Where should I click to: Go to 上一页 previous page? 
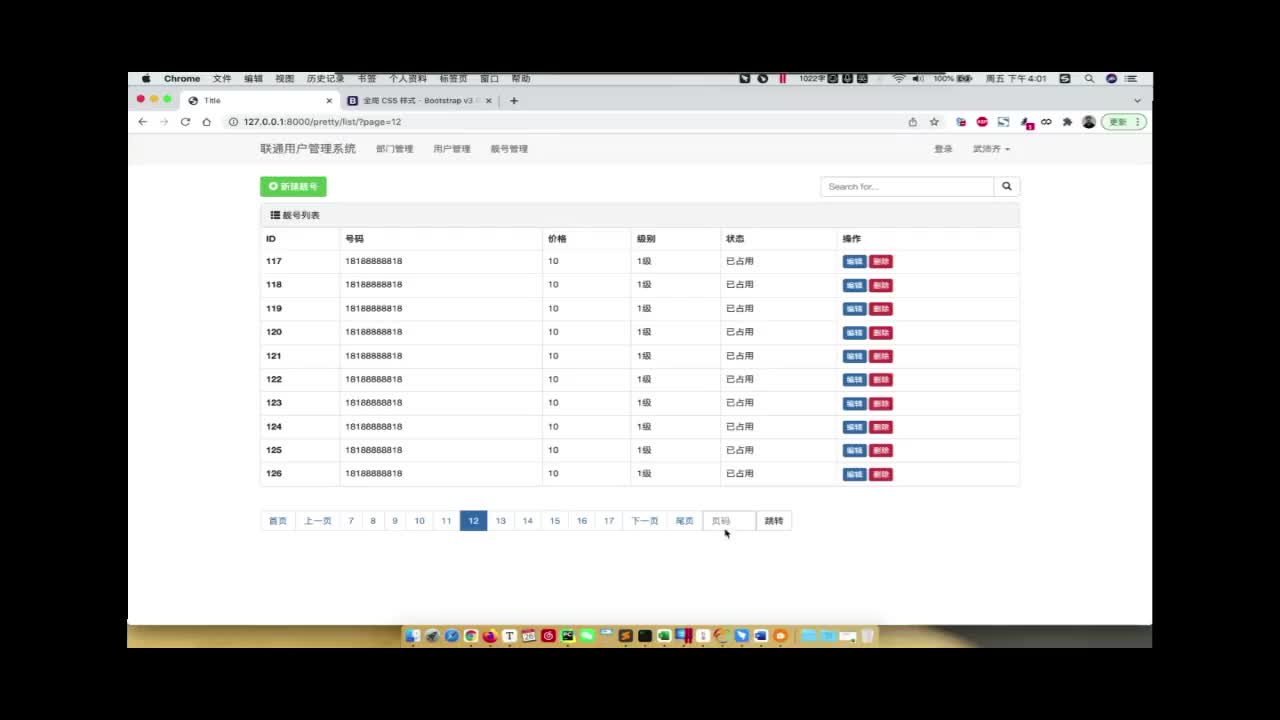click(318, 521)
